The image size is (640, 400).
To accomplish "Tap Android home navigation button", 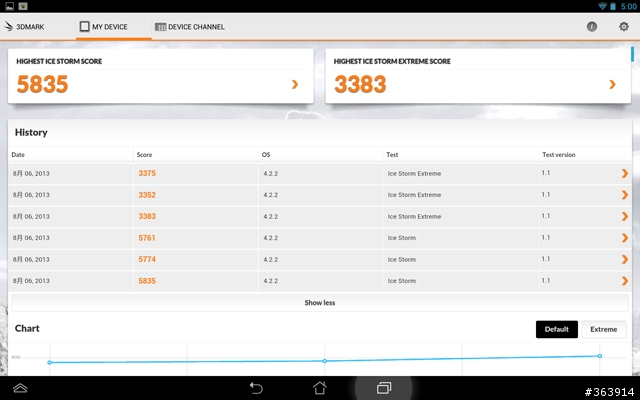I will [x=320, y=388].
